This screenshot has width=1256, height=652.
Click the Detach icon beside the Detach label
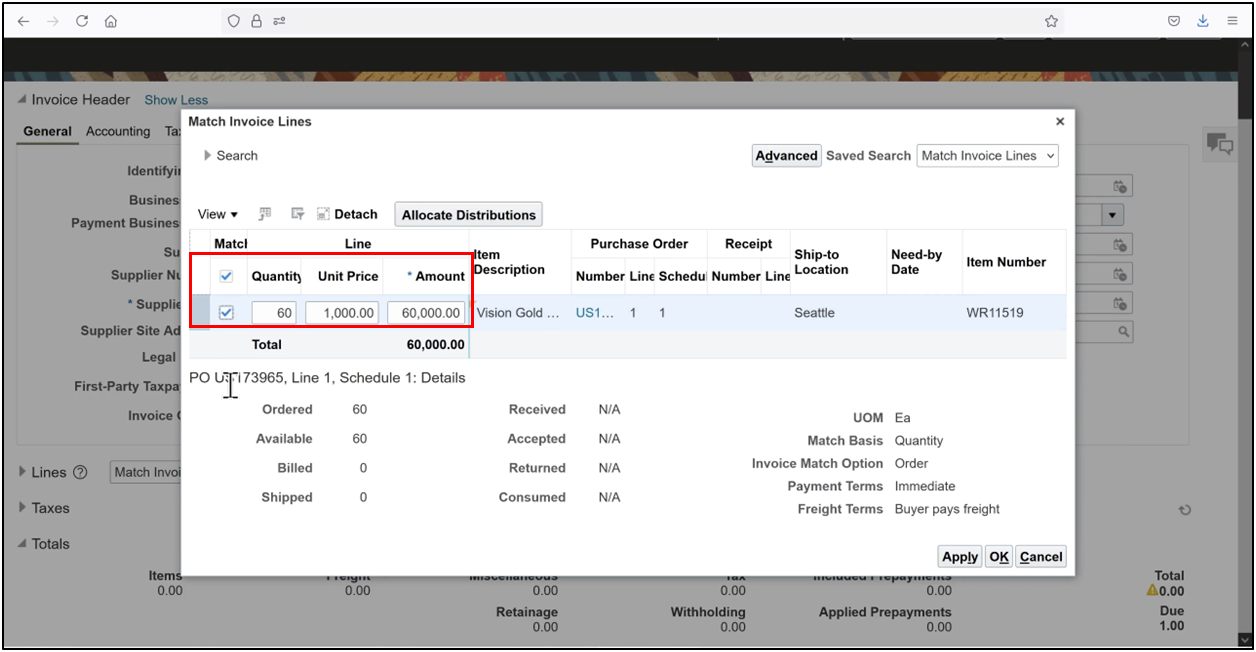pos(322,213)
